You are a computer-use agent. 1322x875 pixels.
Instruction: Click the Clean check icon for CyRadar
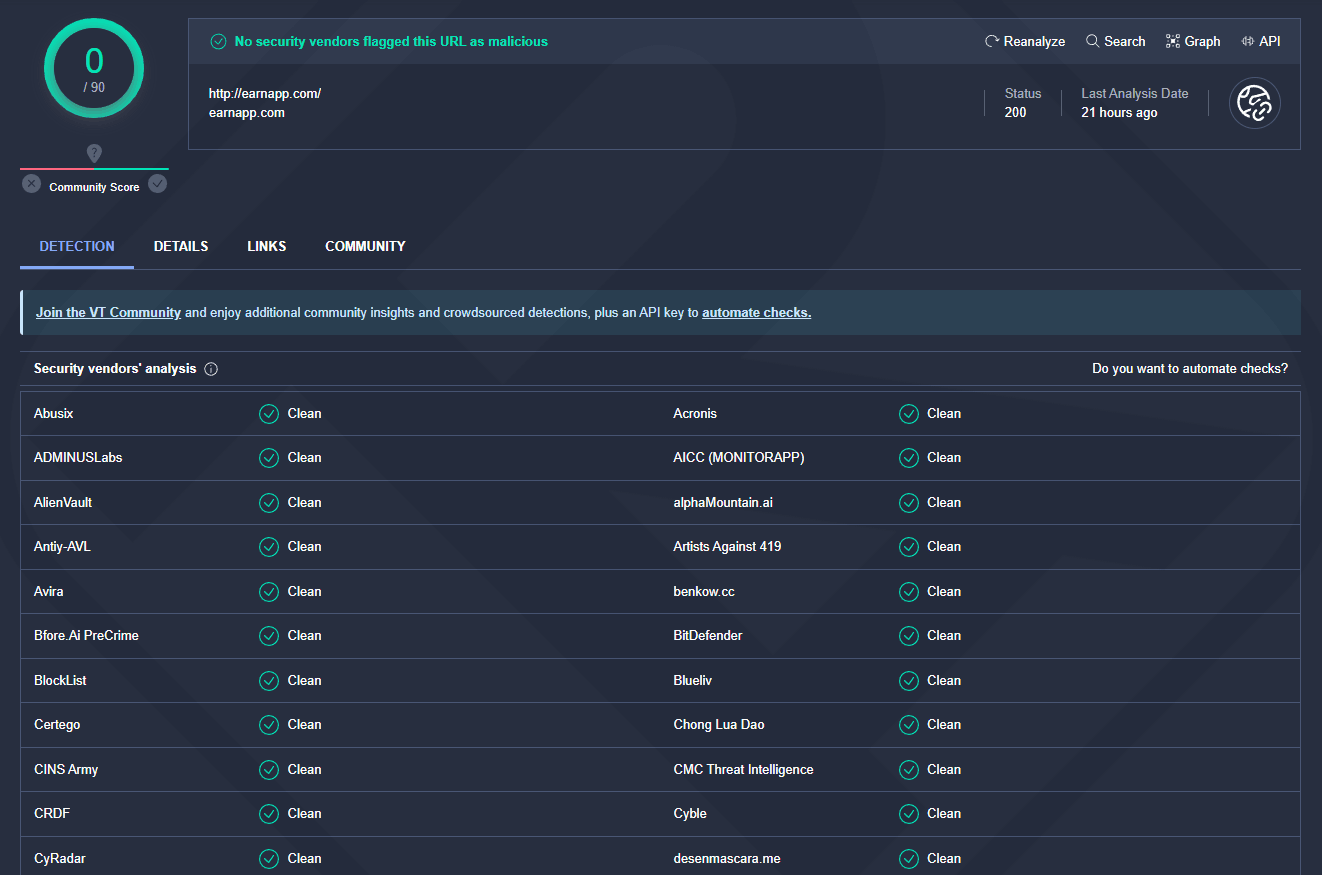pyautogui.click(x=269, y=858)
